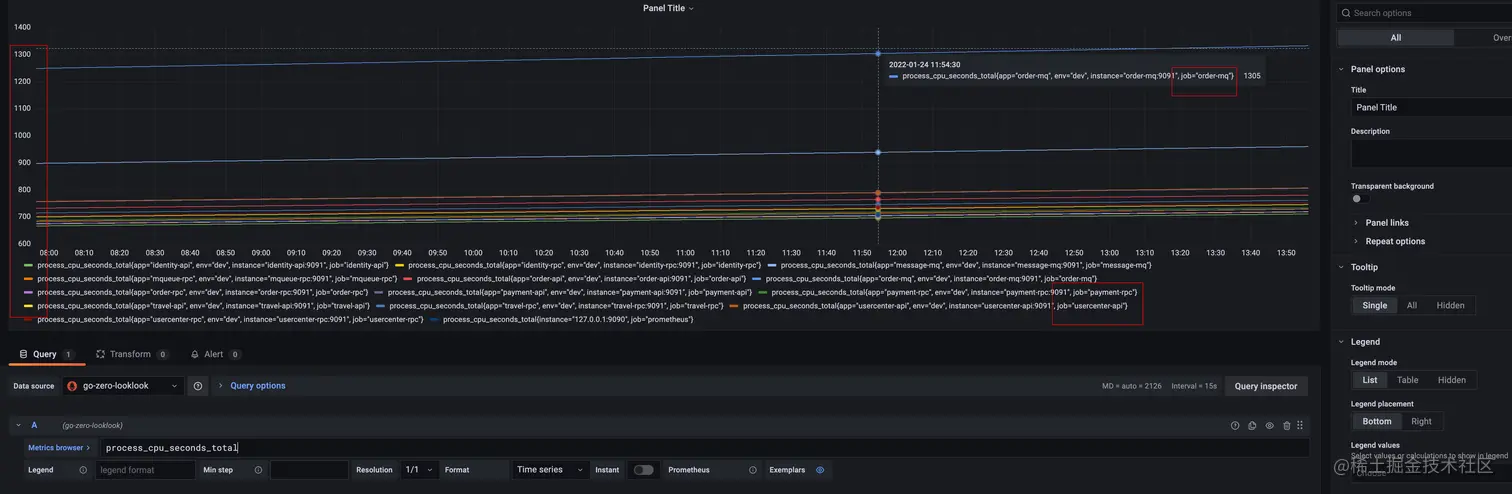Click the Description text area
The height and width of the screenshot is (494, 1512).
click(x=1431, y=153)
